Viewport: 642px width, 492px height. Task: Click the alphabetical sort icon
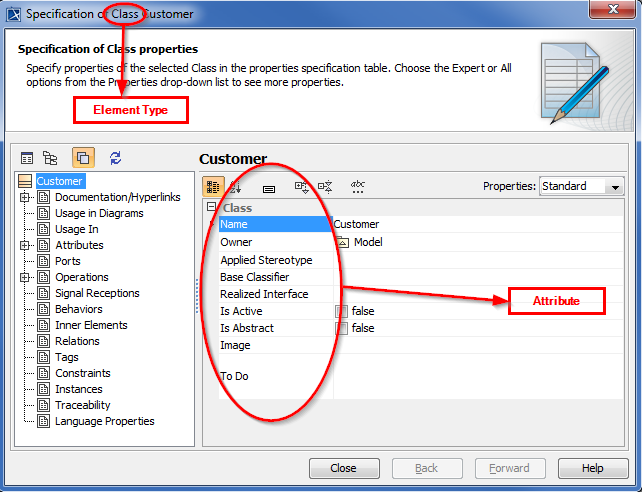[235, 187]
